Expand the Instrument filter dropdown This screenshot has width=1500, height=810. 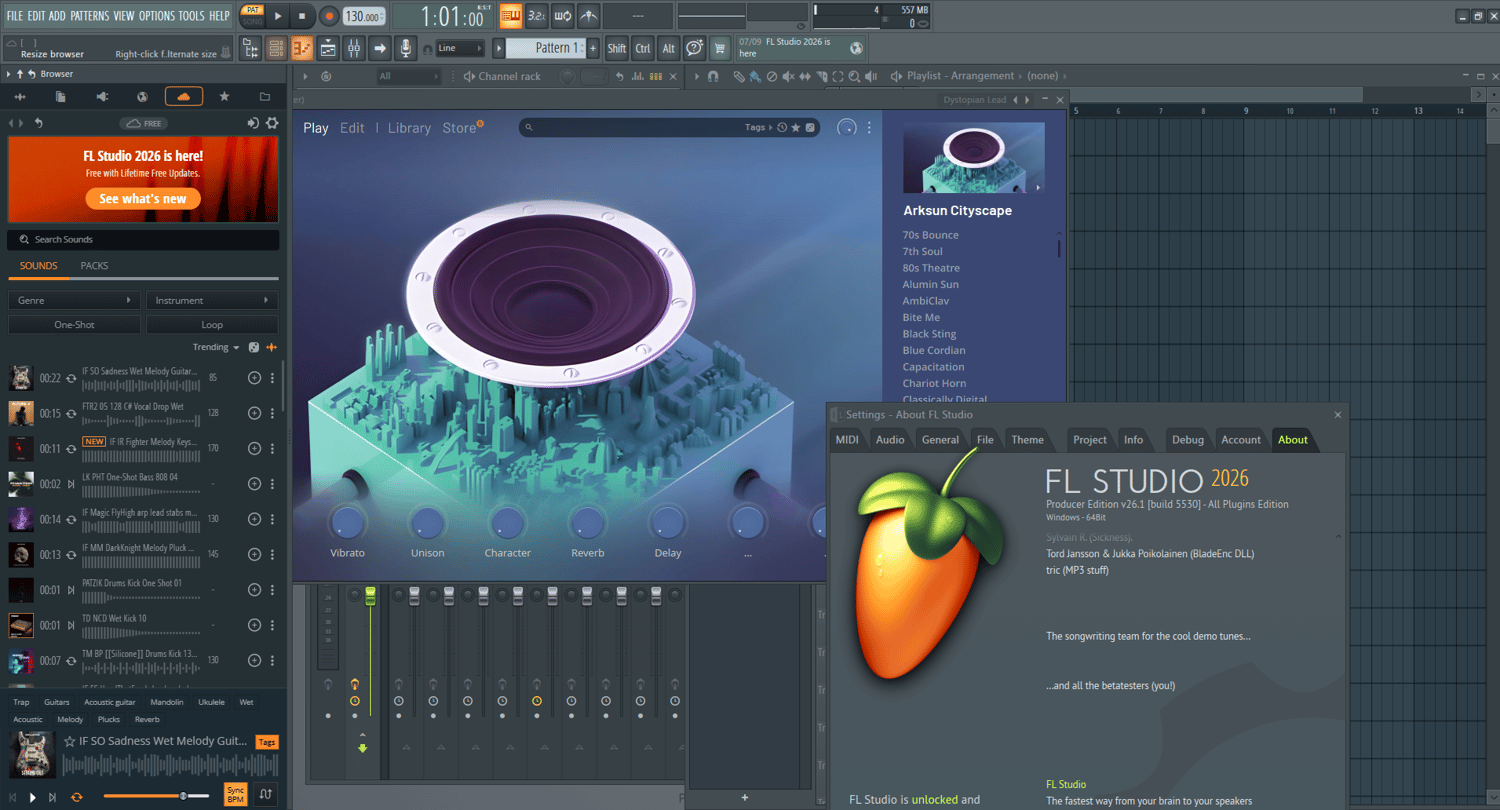[212, 300]
